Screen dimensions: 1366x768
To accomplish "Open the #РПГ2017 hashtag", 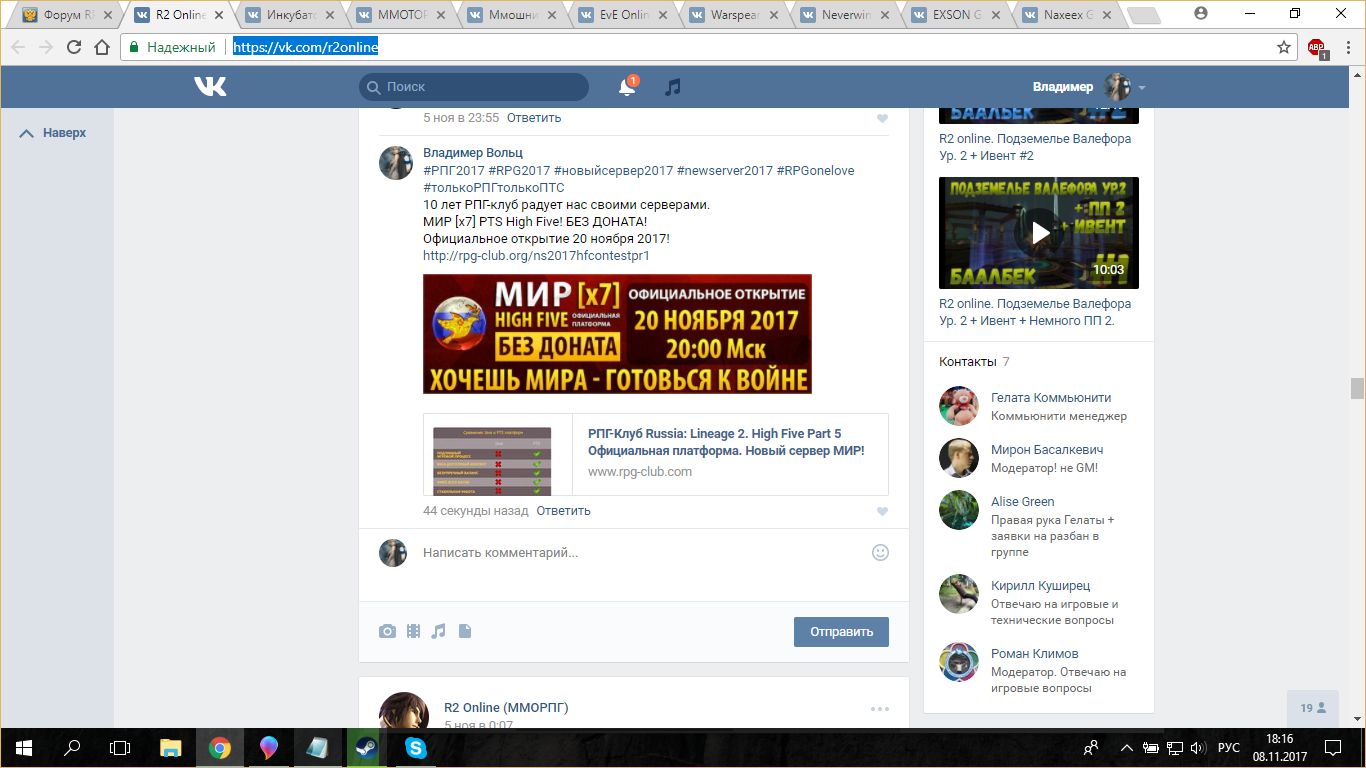I will pyautogui.click(x=454, y=171).
